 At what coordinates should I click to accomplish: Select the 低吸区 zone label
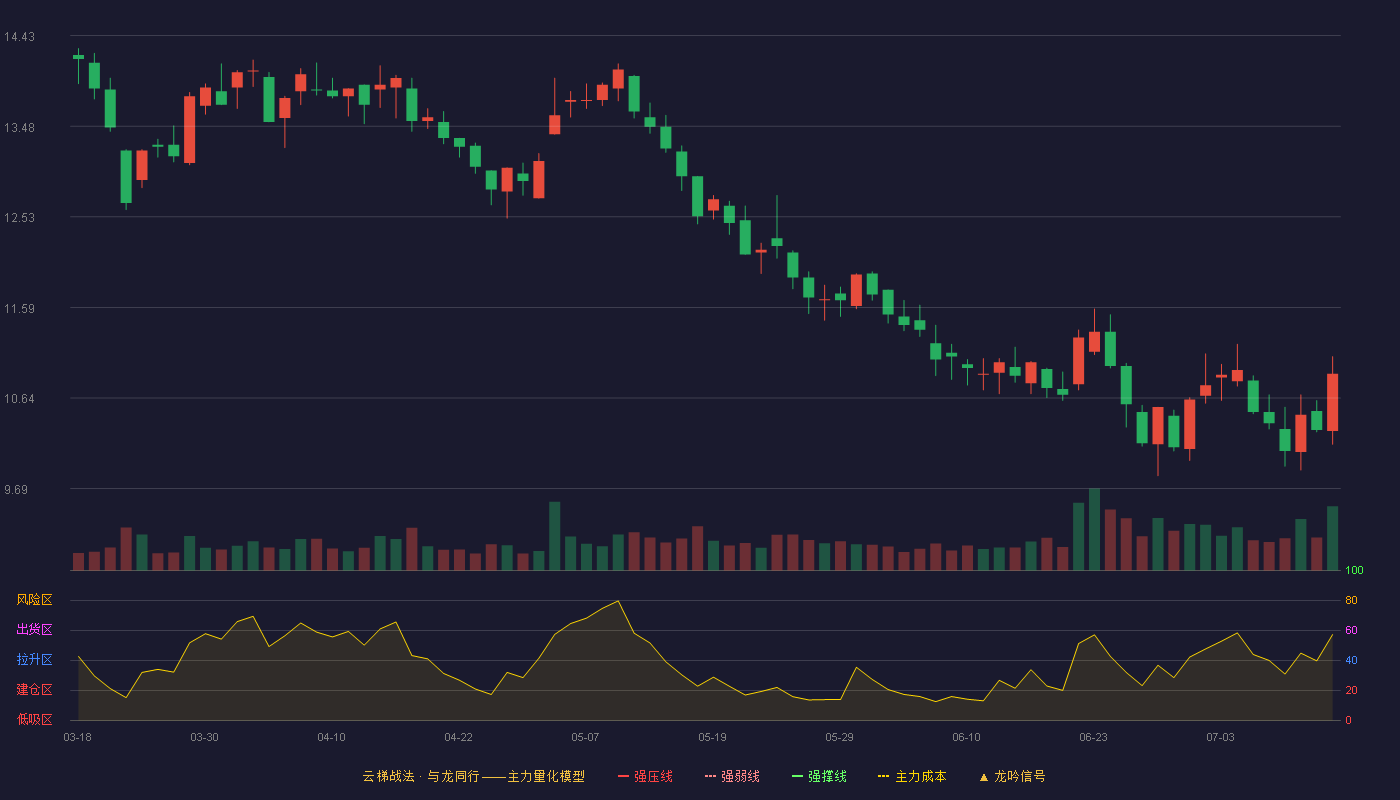coord(34,719)
